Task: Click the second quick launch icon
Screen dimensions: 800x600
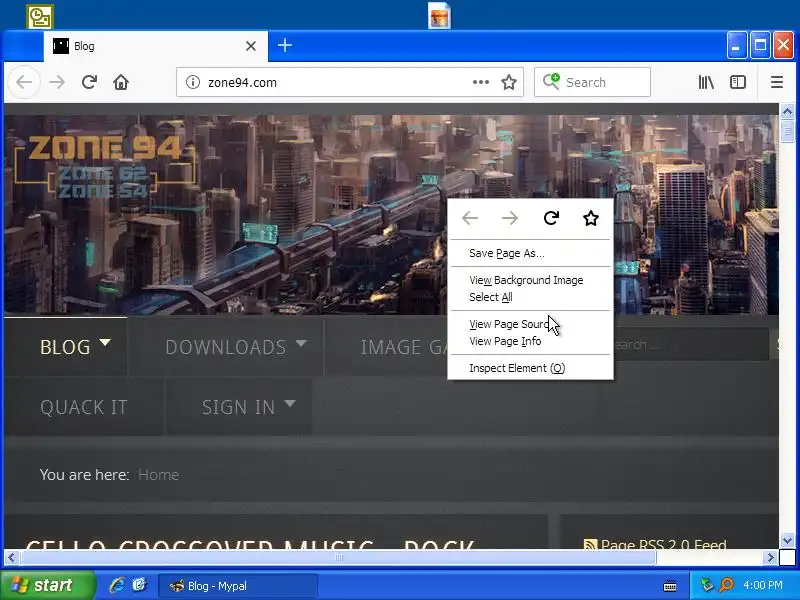Action: click(x=139, y=585)
